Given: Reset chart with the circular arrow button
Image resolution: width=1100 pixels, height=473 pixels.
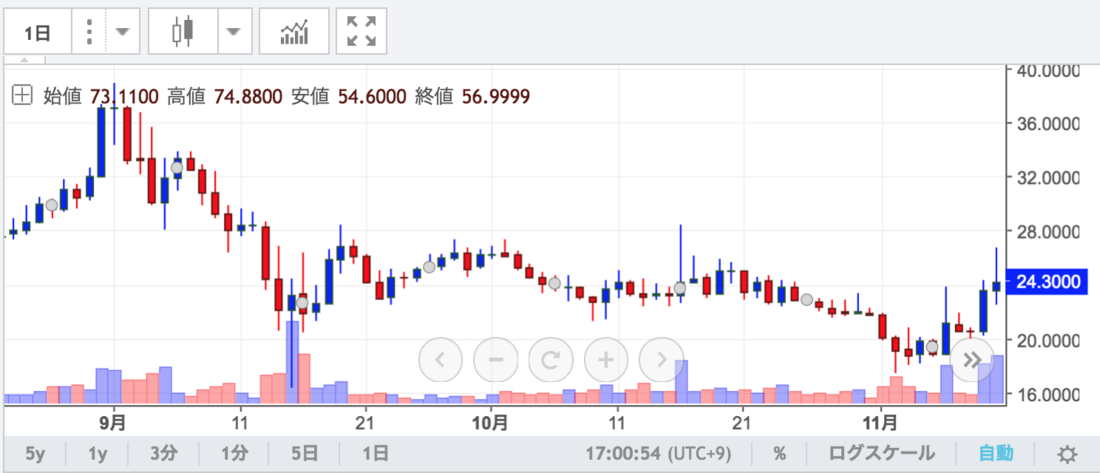Looking at the screenshot, I should (551, 360).
